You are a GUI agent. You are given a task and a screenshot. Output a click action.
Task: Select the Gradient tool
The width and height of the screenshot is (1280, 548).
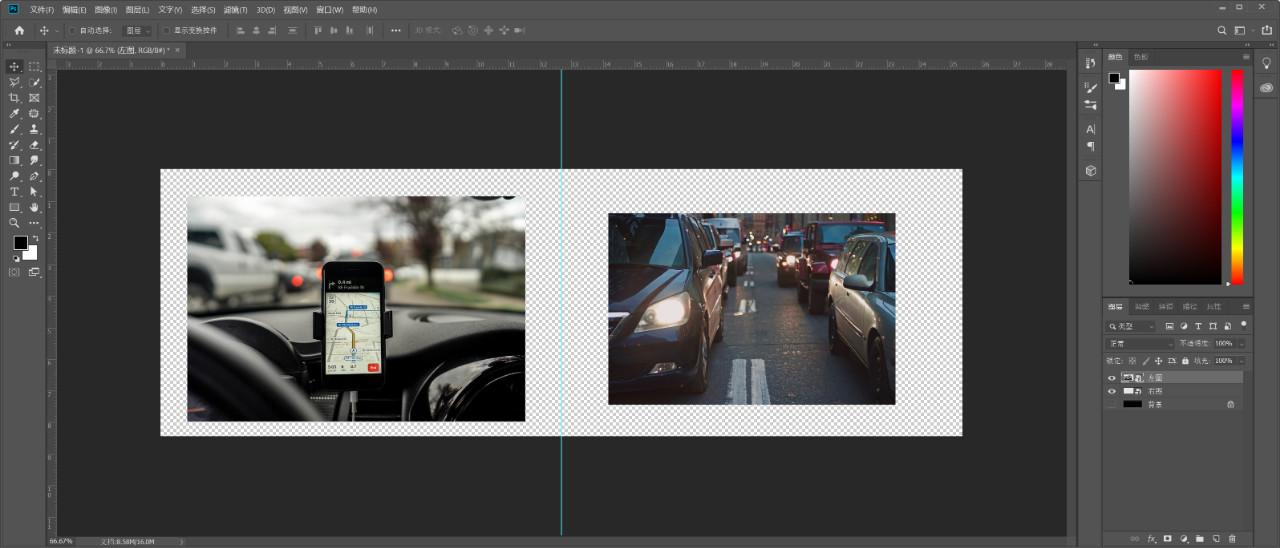point(14,160)
